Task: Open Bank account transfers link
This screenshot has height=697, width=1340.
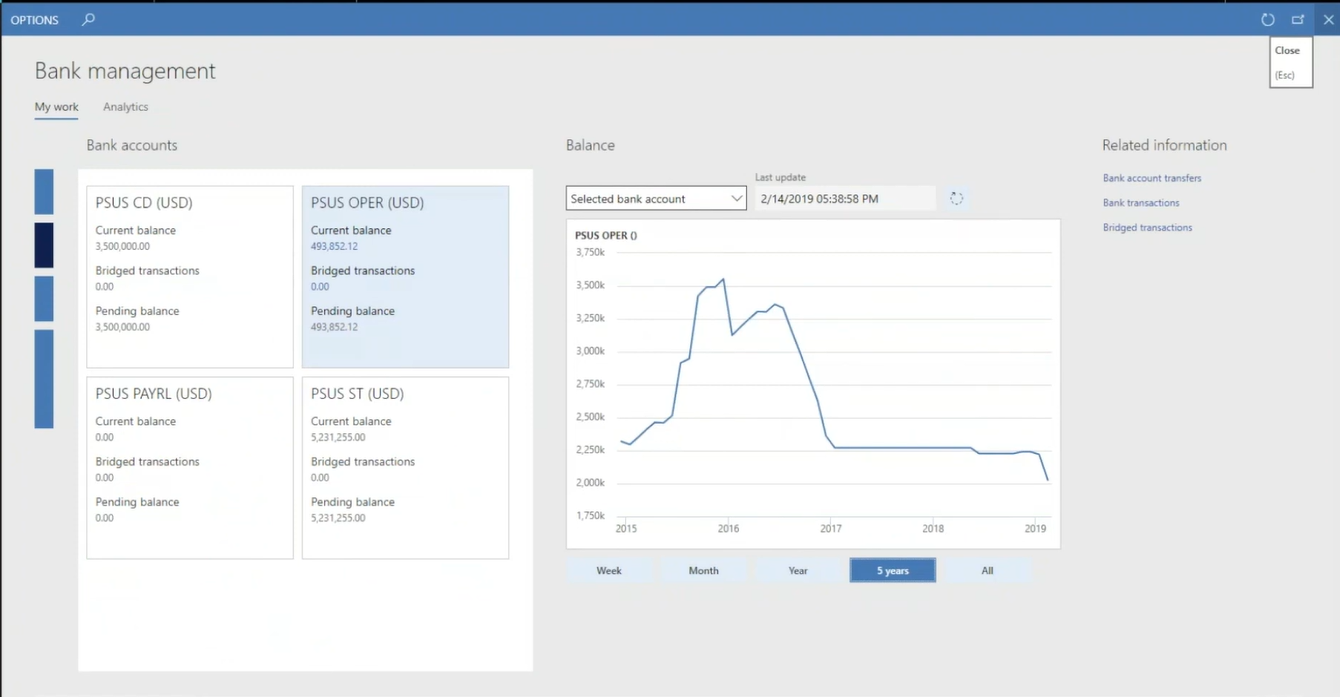Action: point(1152,178)
